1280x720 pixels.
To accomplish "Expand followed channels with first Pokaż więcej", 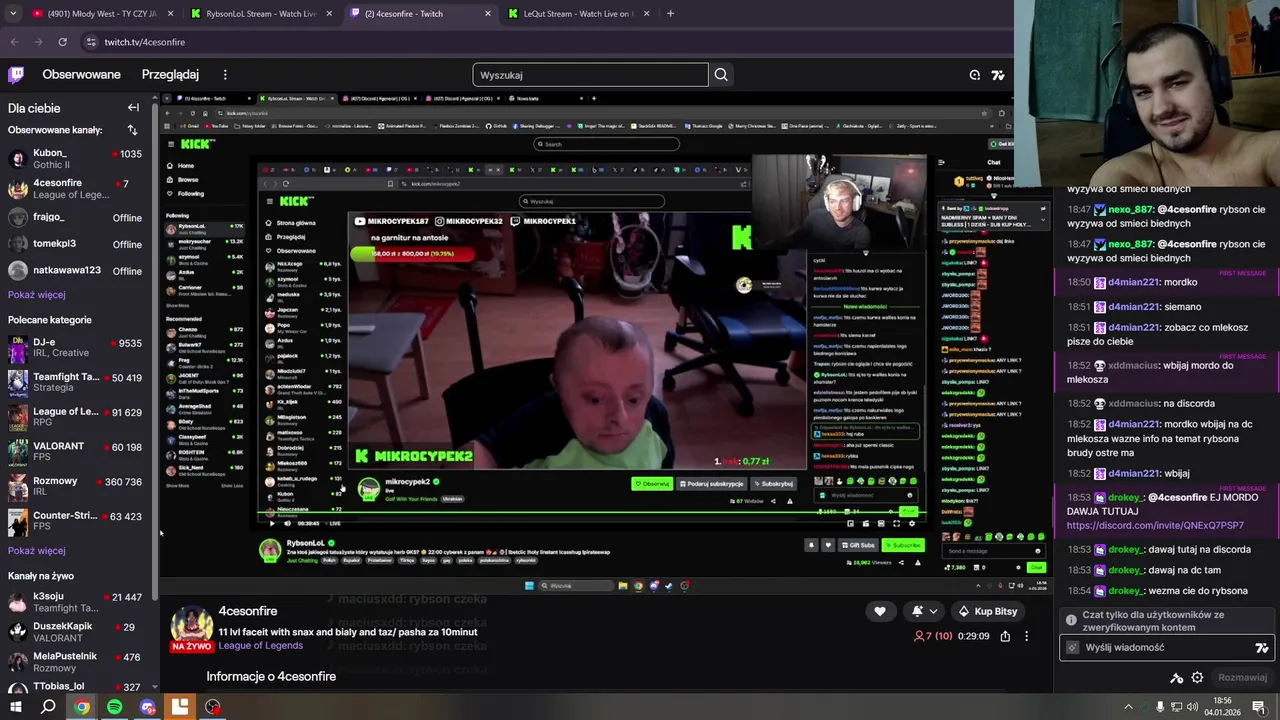I will click(37, 295).
